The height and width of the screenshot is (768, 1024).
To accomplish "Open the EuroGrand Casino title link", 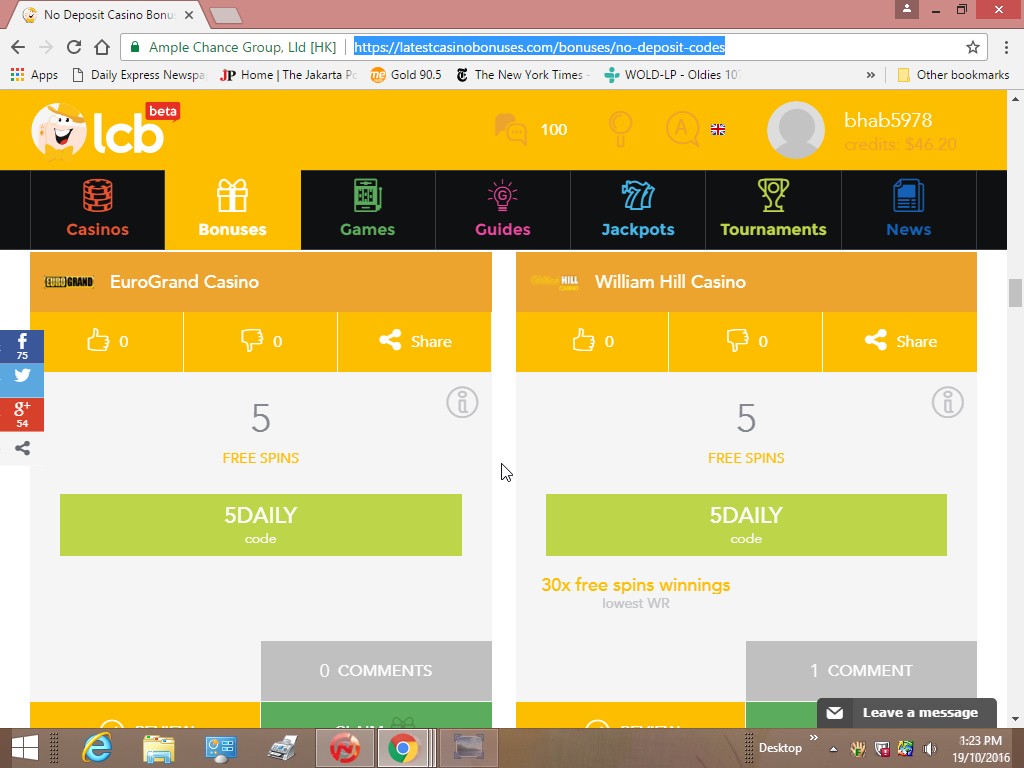I will [x=185, y=282].
